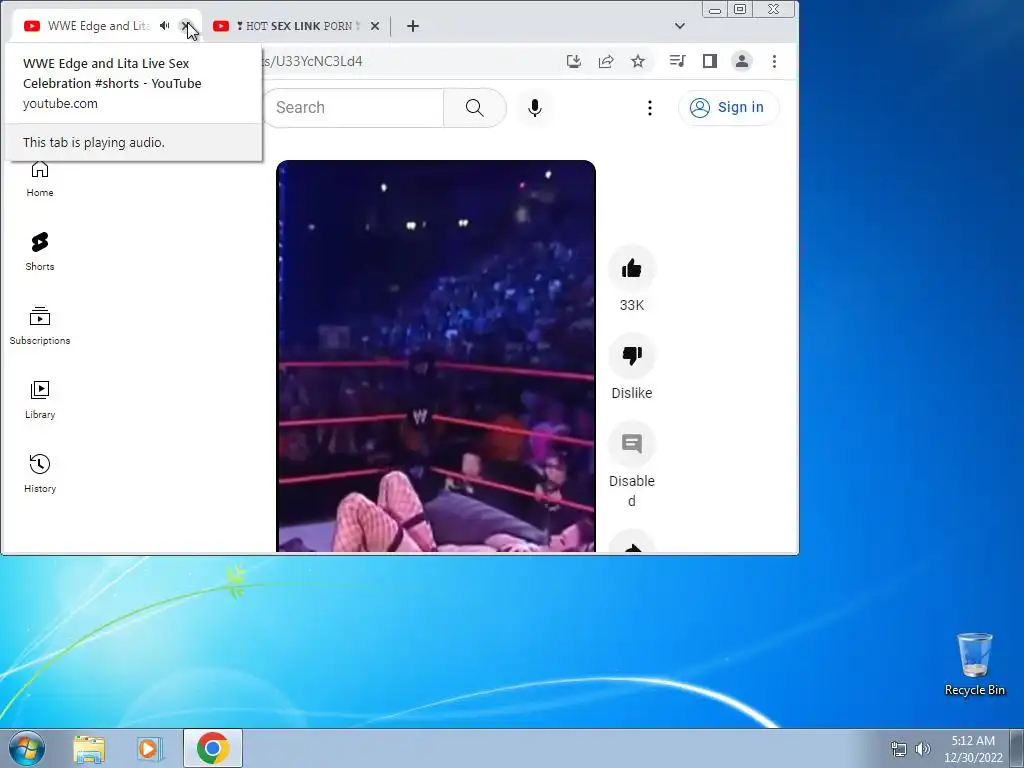Close the second YouTube tab
1024x768 pixels.
tap(375, 26)
